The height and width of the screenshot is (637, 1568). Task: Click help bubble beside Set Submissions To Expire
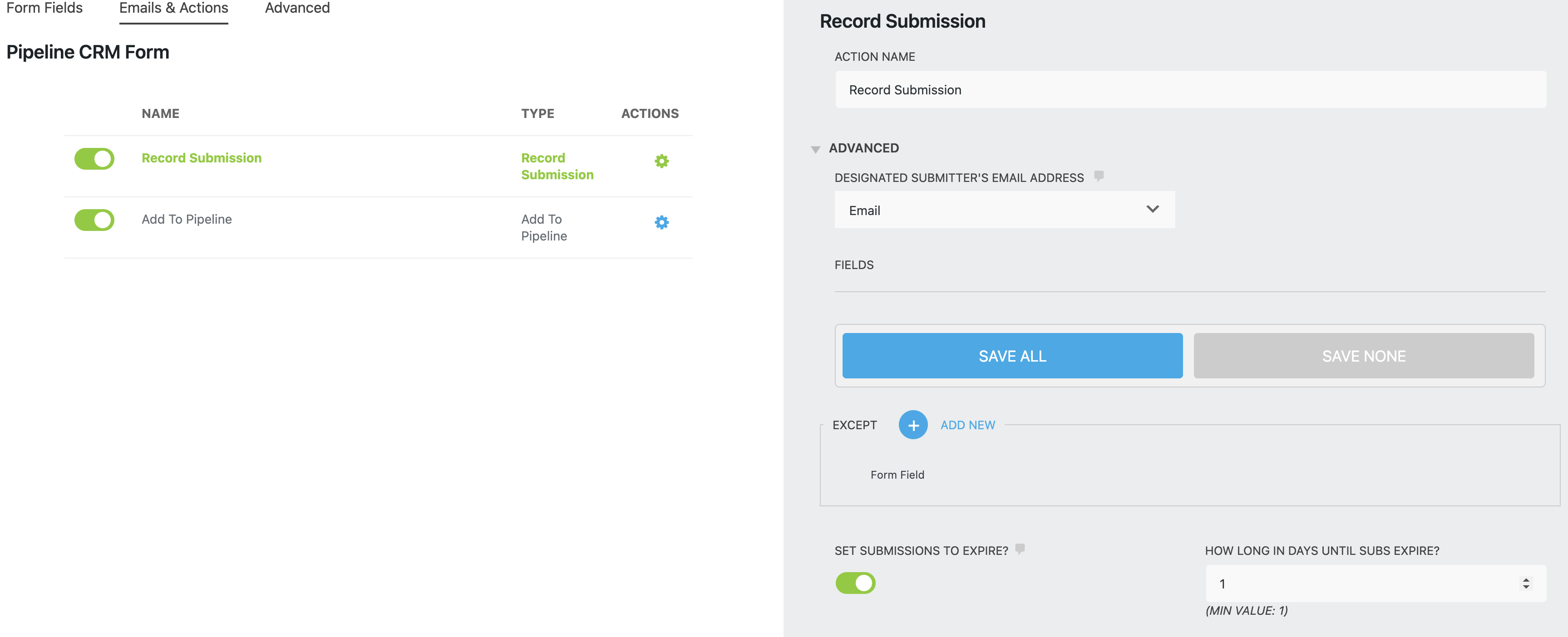1020,549
